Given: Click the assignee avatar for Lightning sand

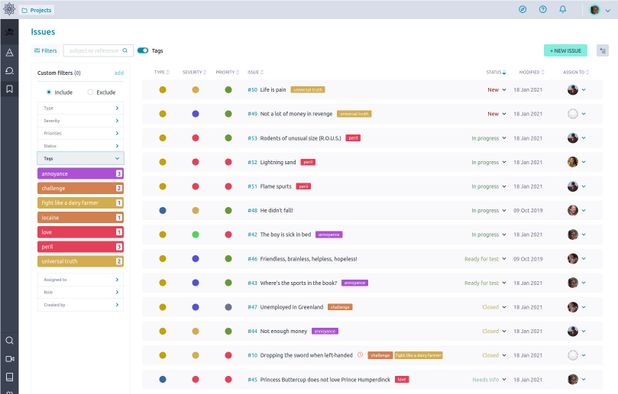Looking at the screenshot, I should coord(573,162).
